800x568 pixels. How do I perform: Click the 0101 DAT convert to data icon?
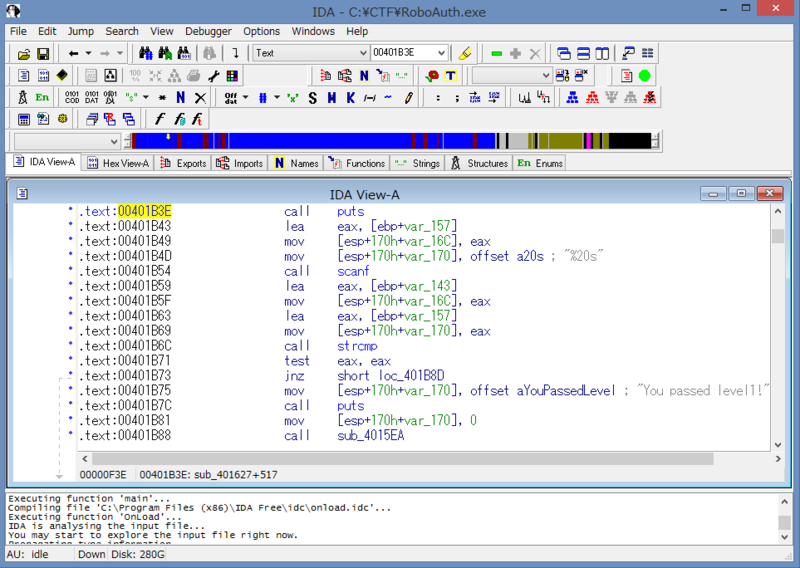click(x=92, y=97)
